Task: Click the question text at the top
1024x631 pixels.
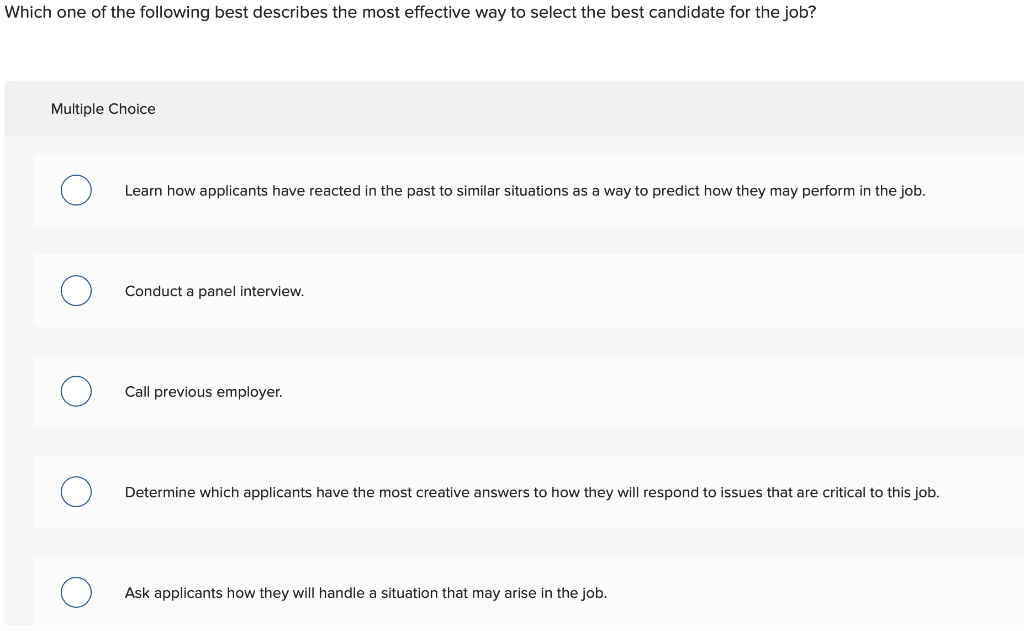Action: tap(408, 13)
